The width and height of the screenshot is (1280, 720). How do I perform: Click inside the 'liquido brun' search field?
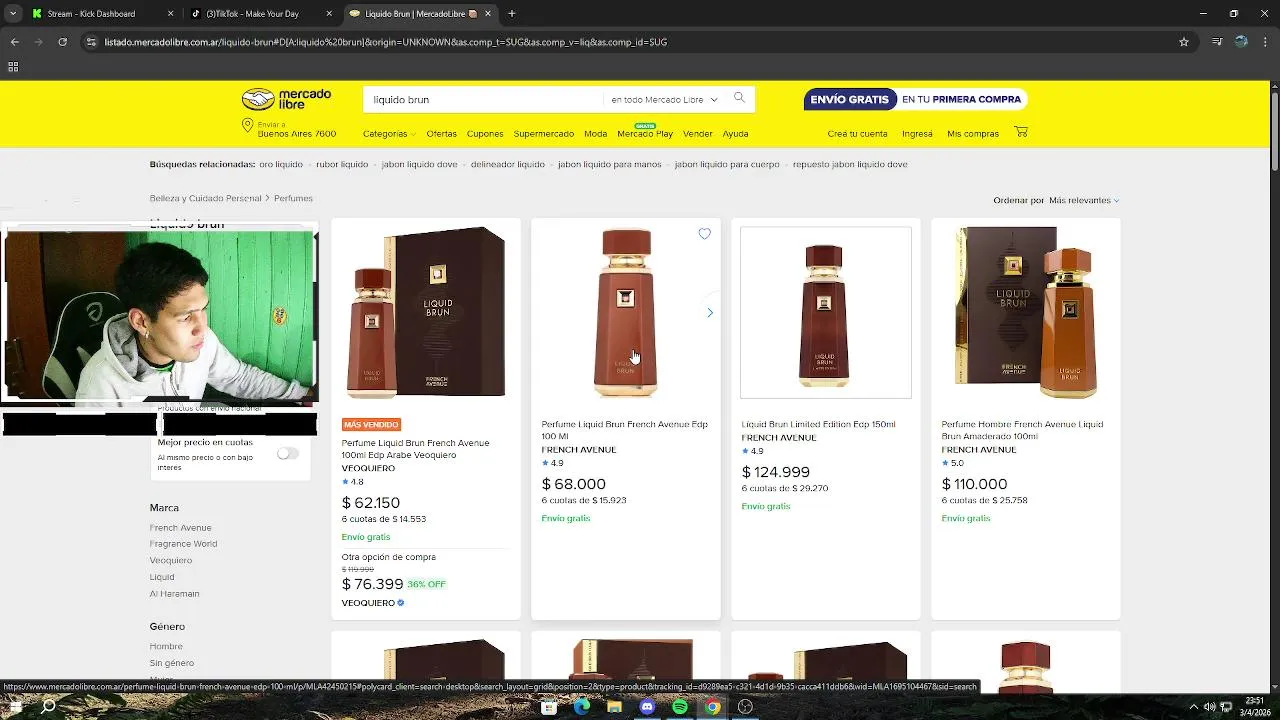coord(483,100)
